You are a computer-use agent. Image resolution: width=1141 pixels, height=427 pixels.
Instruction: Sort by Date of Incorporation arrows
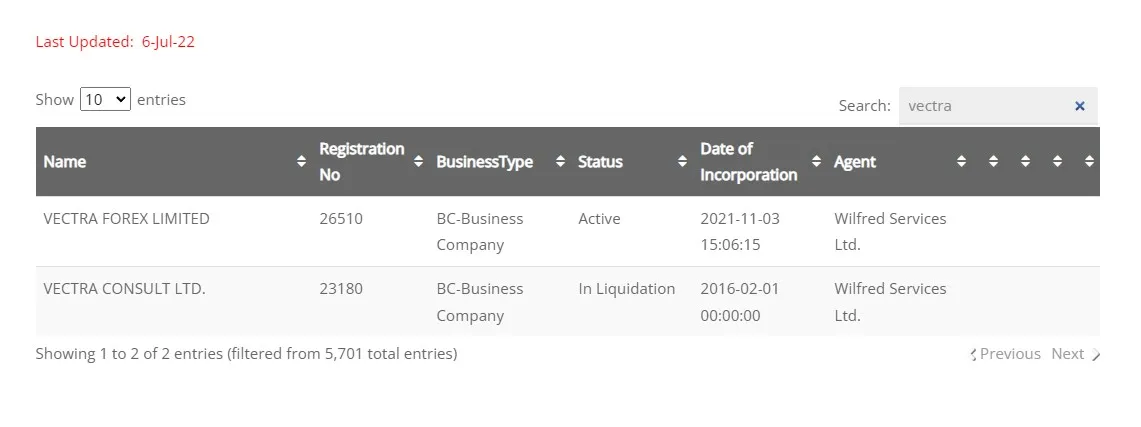tap(816, 161)
